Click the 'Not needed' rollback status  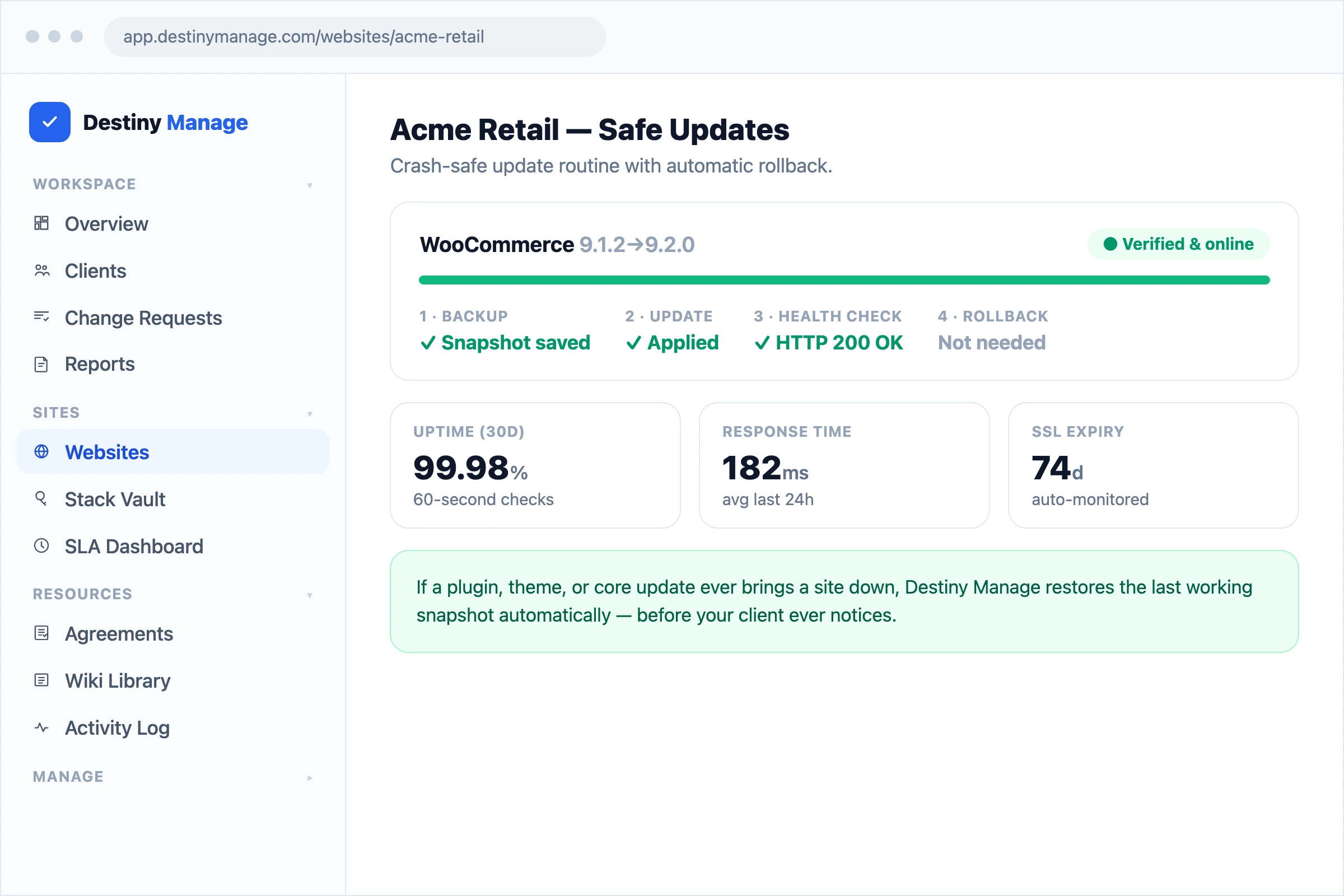point(991,342)
